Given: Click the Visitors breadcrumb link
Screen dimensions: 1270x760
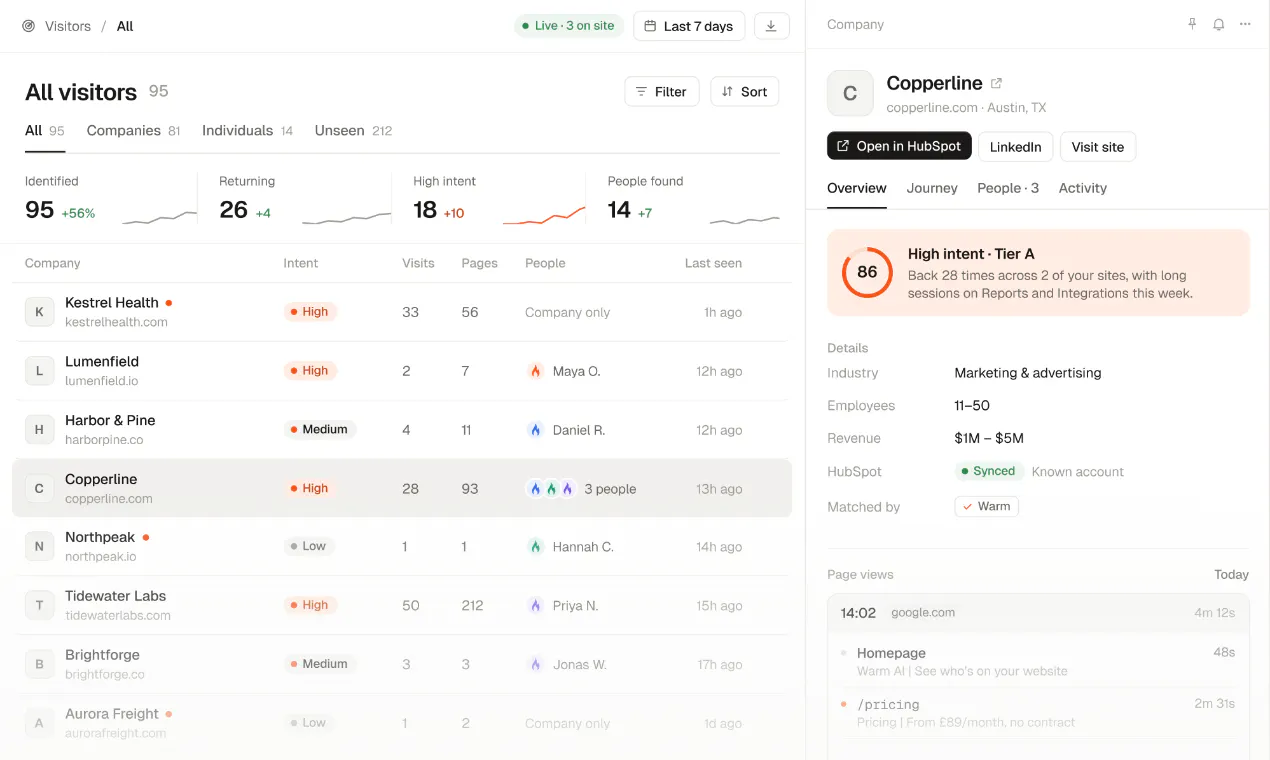Looking at the screenshot, I should (x=68, y=26).
